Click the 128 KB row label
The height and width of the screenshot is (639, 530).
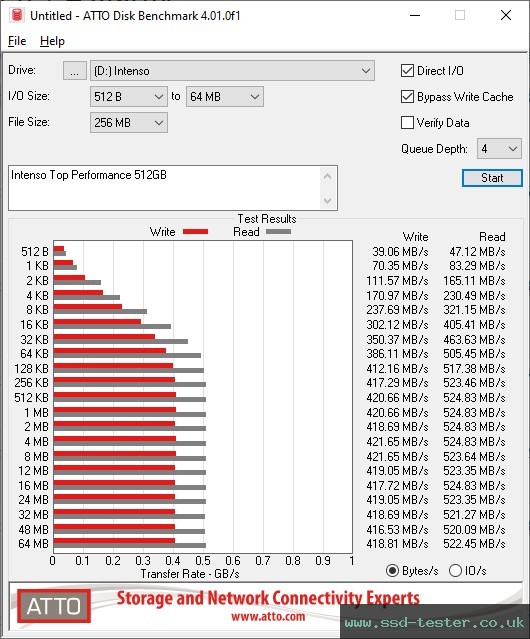pos(31,368)
